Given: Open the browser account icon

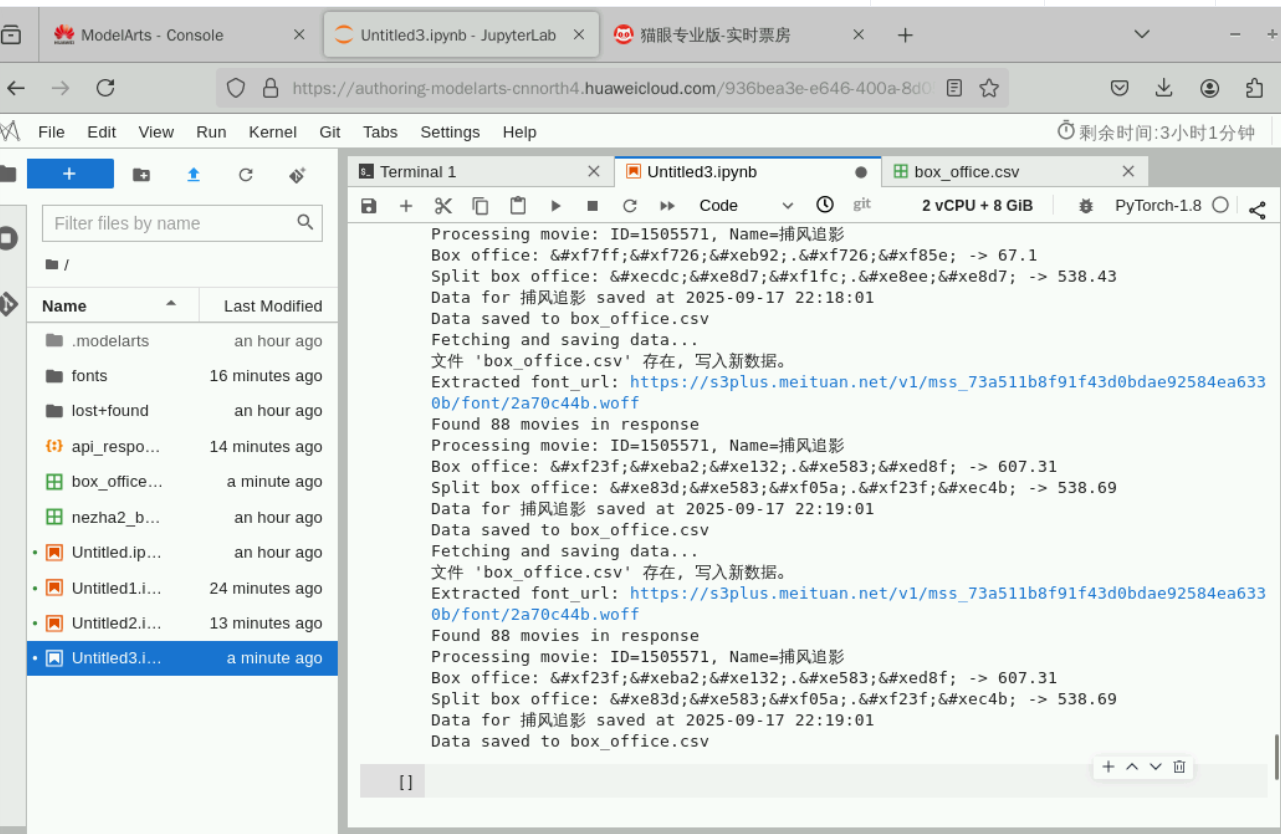Looking at the screenshot, I should [1210, 88].
